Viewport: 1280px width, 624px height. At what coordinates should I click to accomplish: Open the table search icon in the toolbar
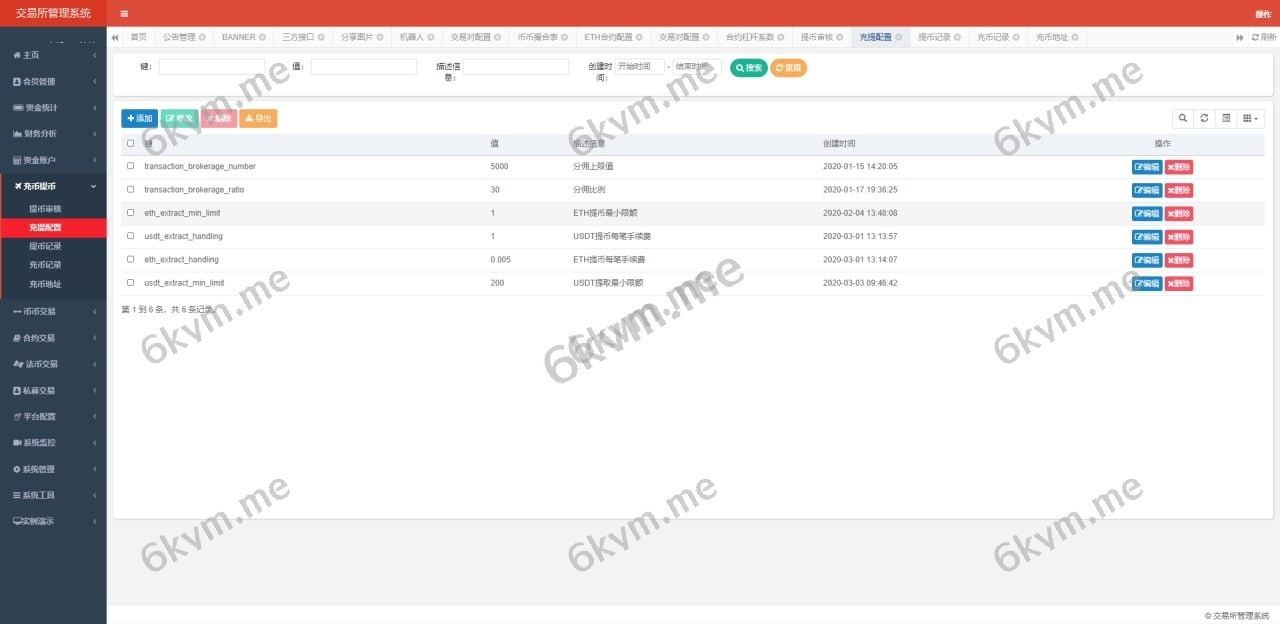[x=1183, y=118]
